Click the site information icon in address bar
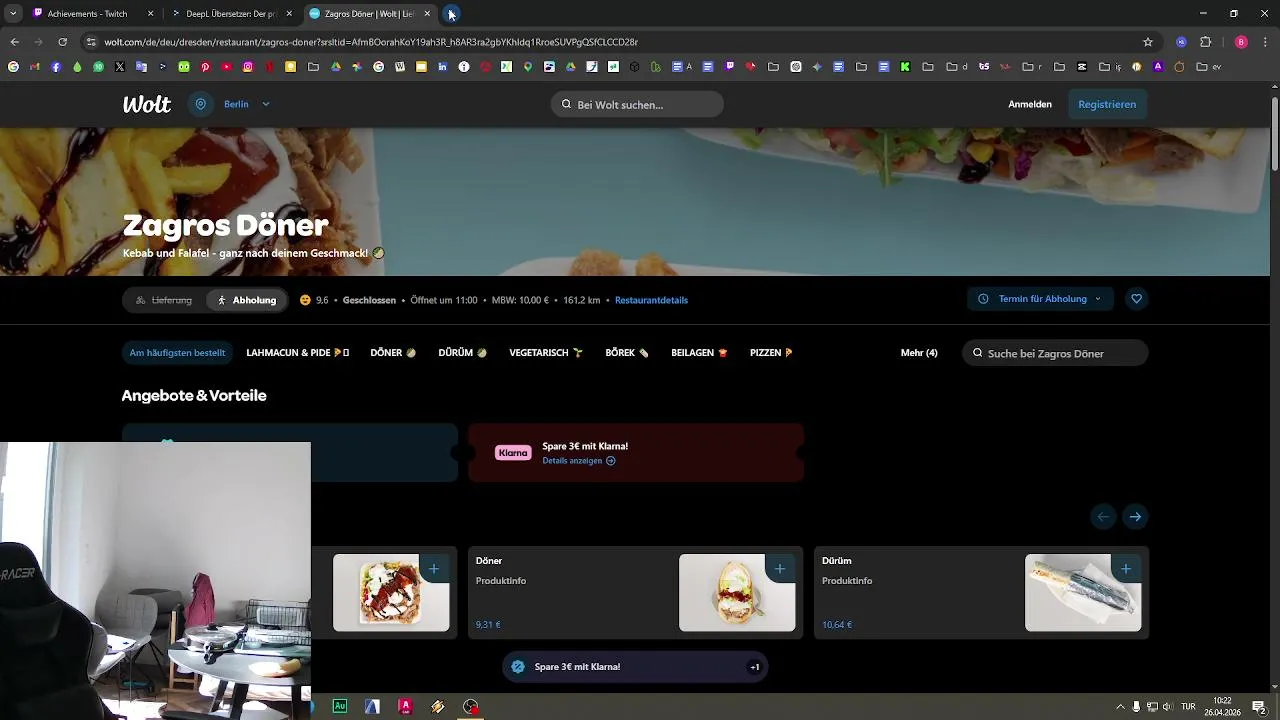Viewport: 1280px width, 720px height. 92,42
